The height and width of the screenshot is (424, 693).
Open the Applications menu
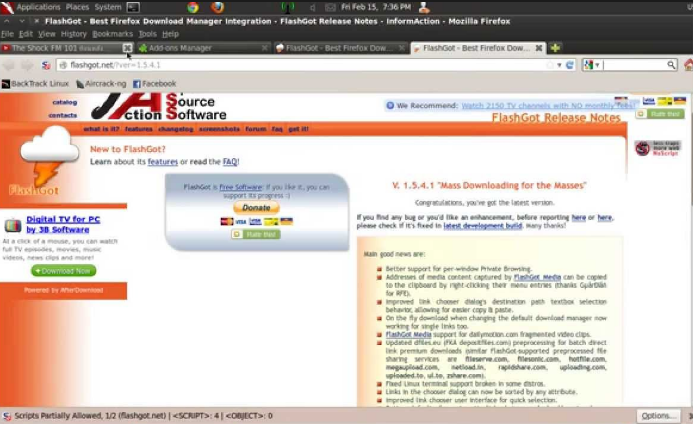click(x=38, y=7)
